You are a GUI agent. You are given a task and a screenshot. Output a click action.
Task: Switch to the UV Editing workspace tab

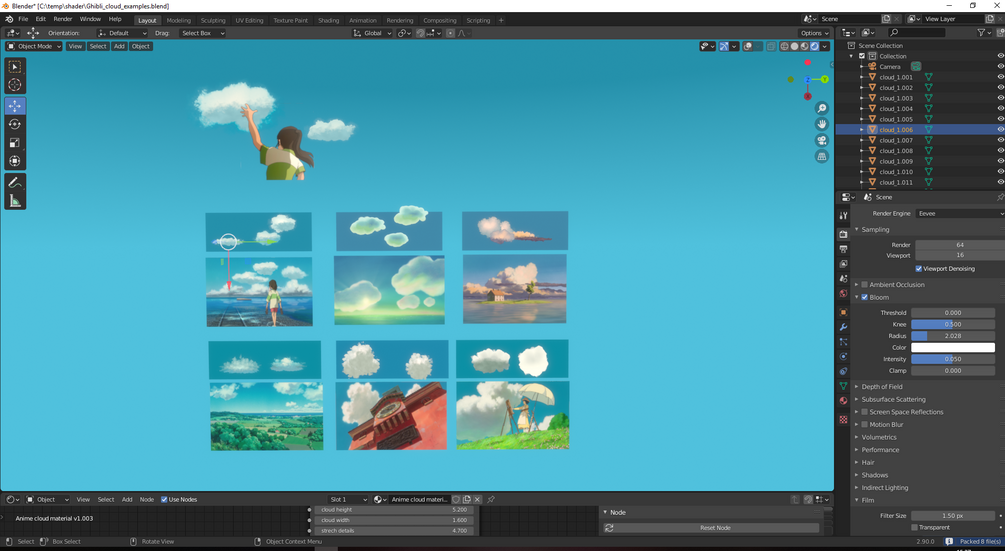(x=249, y=21)
